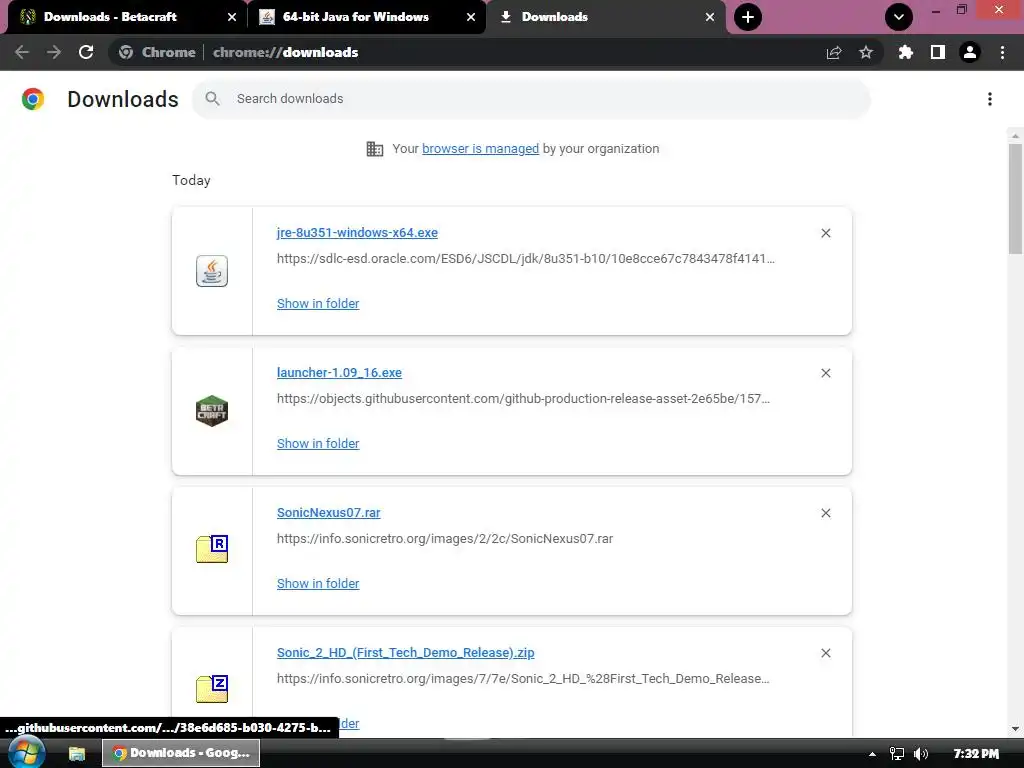The image size is (1024, 768).
Task: Click the page vertical scrollbar thumb
Action: pyautogui.click(x=1015, y=199)
